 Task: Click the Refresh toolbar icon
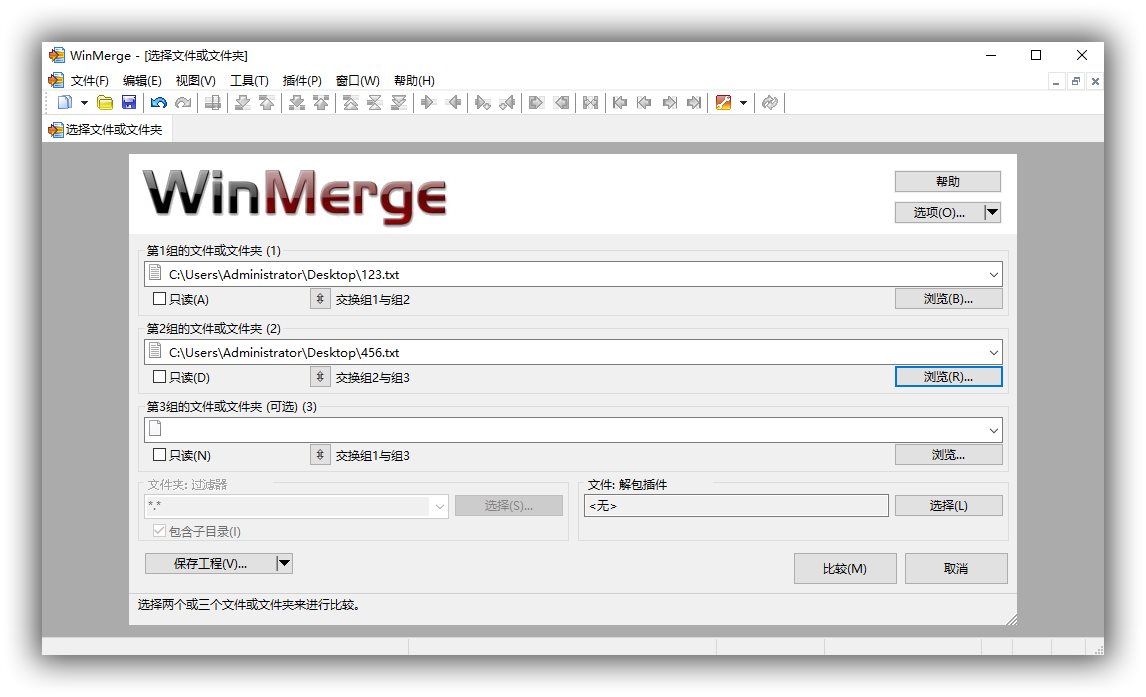click(770, 102)
